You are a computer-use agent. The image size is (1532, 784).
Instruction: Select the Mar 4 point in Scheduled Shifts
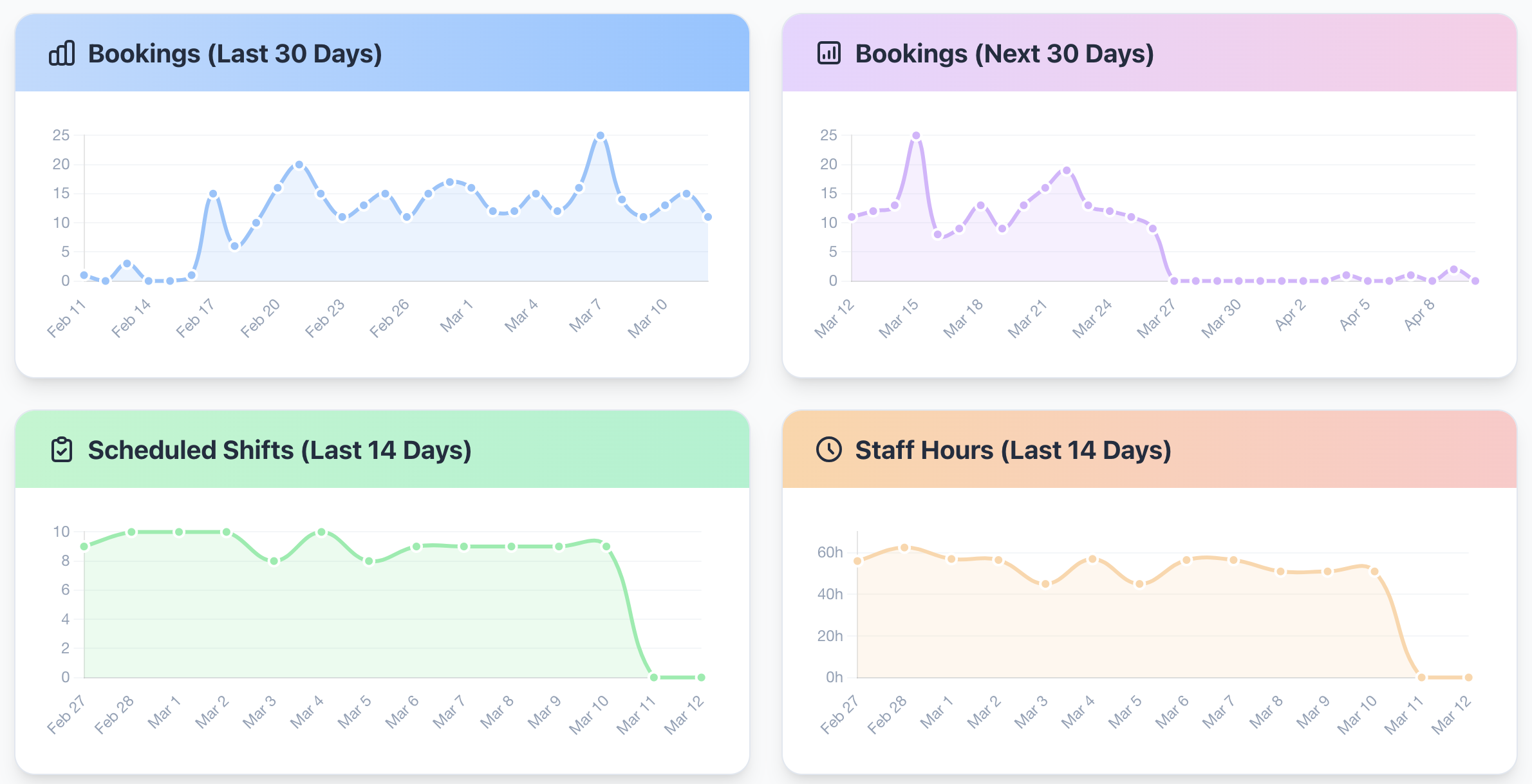coord(320,531)
